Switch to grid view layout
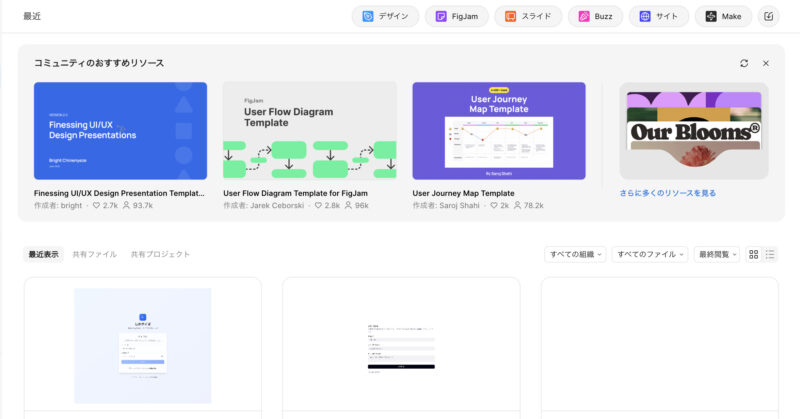The image size is (800, 419). [x=754, y=254]
